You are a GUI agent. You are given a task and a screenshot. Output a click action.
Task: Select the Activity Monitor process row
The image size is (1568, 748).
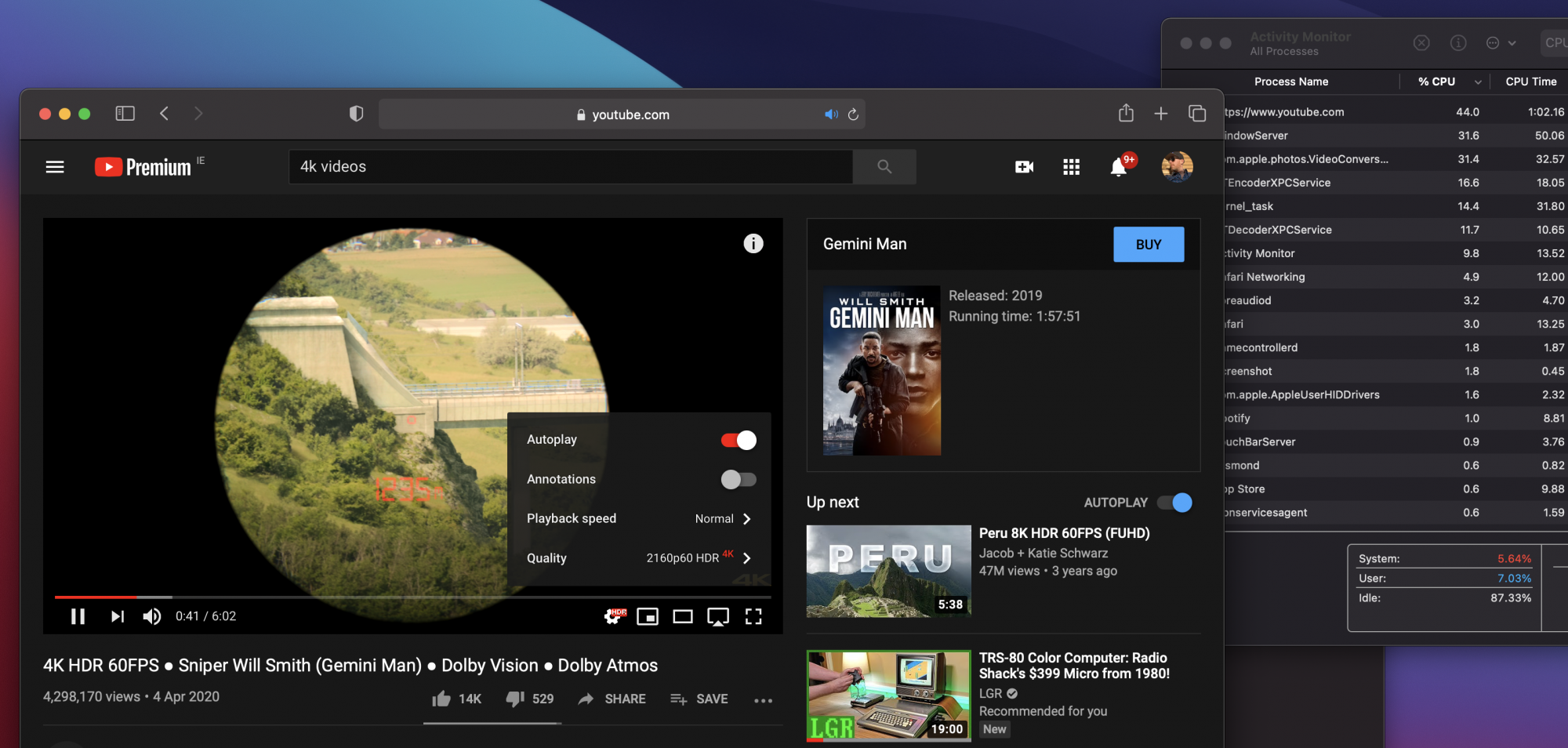coord(1396,253)
